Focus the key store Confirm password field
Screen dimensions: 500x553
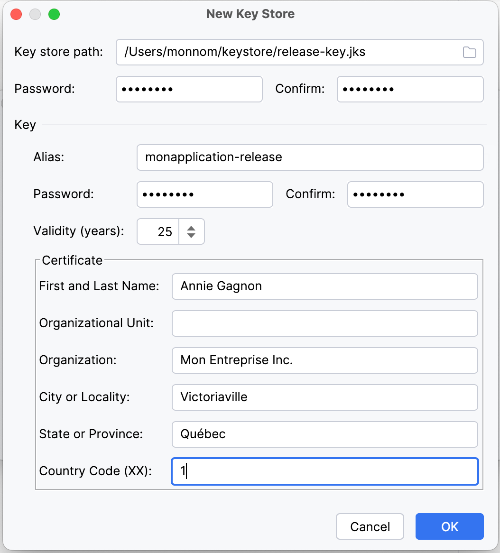pyautogui.click(x=410, y=89)
